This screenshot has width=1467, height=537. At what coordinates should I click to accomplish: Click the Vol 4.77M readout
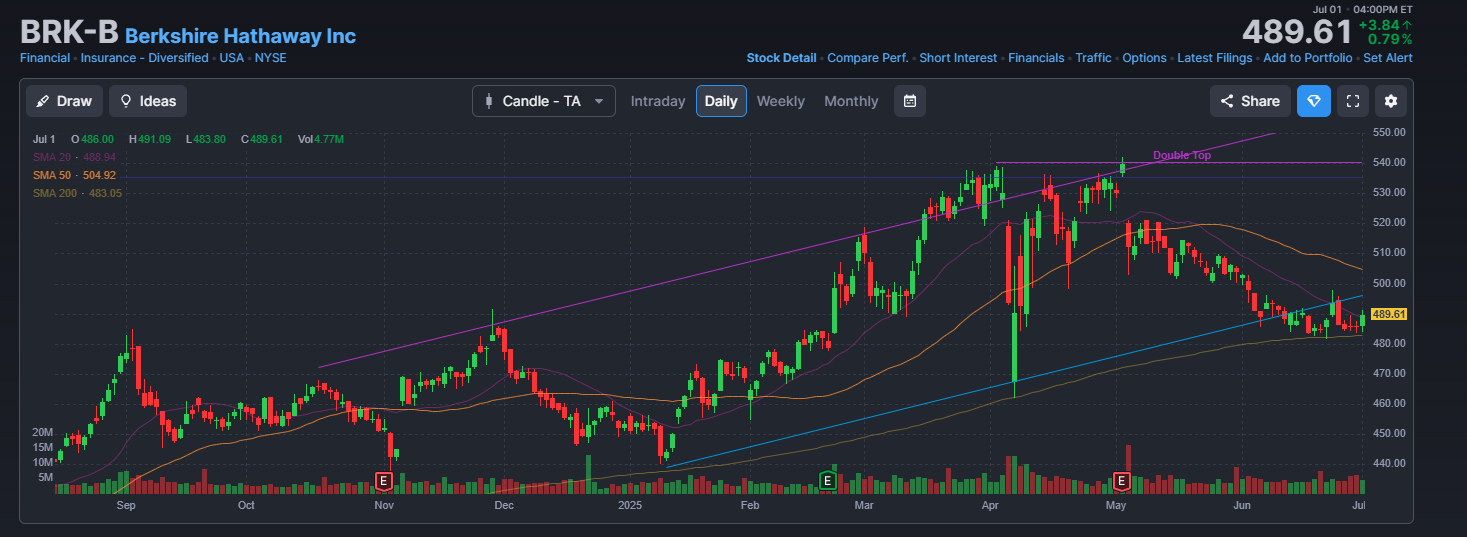coord(321,139)
